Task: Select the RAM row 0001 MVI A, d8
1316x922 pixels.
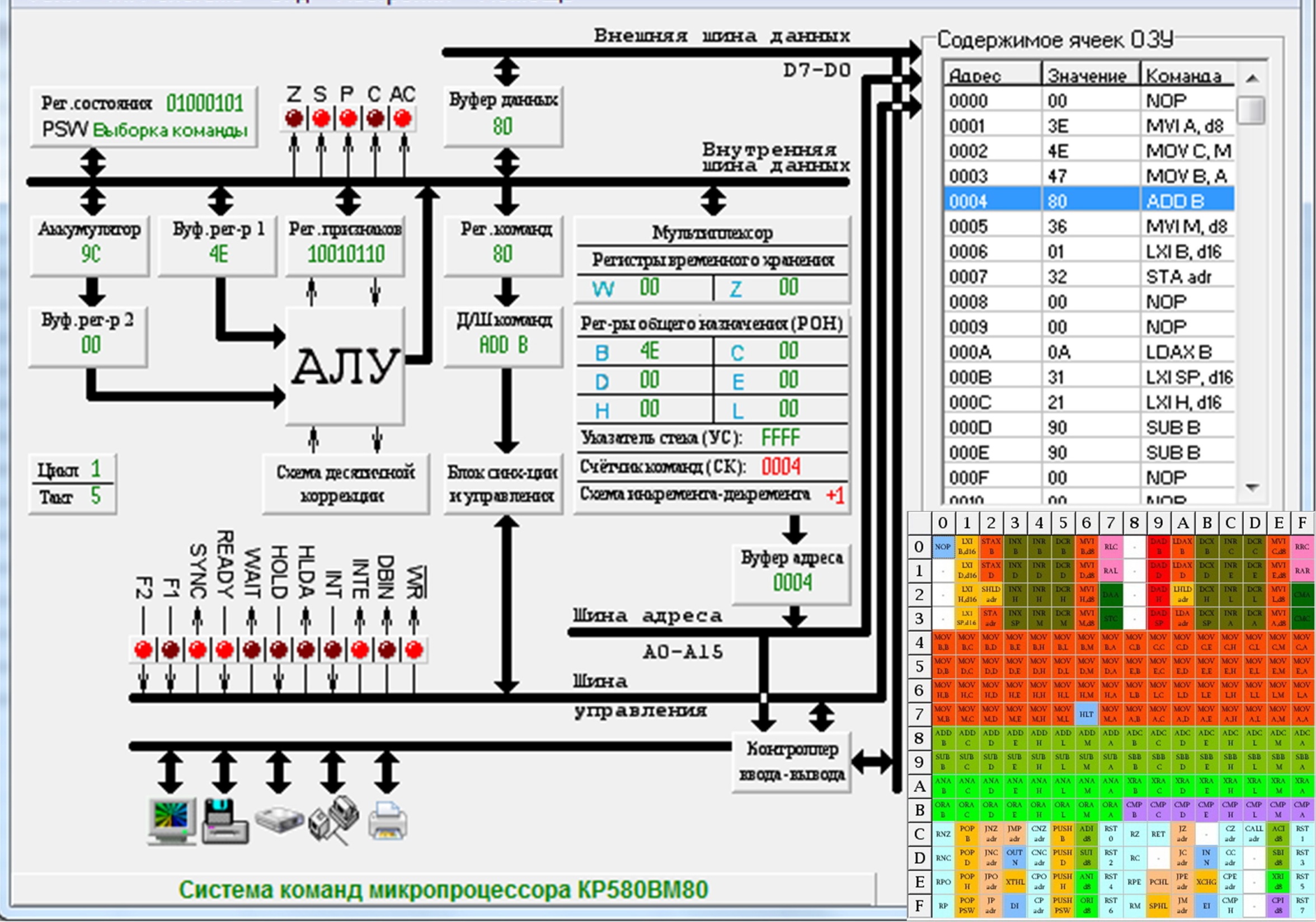Action: click(x=1089, y=126)
